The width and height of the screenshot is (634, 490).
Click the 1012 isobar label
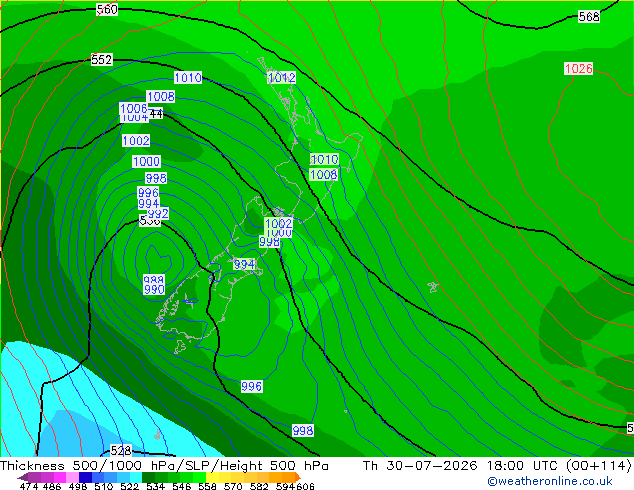pos(281,78)
